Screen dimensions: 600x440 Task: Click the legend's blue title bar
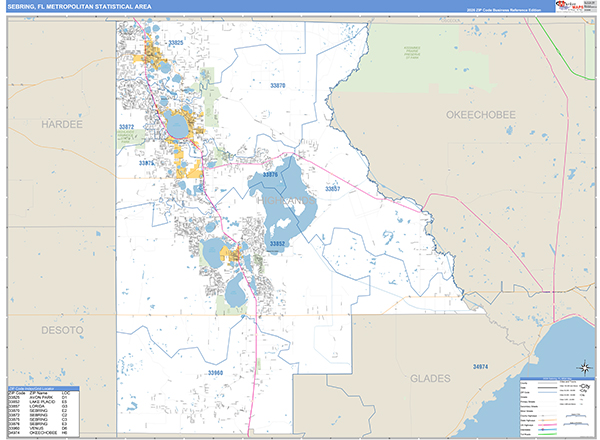[558, 378]
